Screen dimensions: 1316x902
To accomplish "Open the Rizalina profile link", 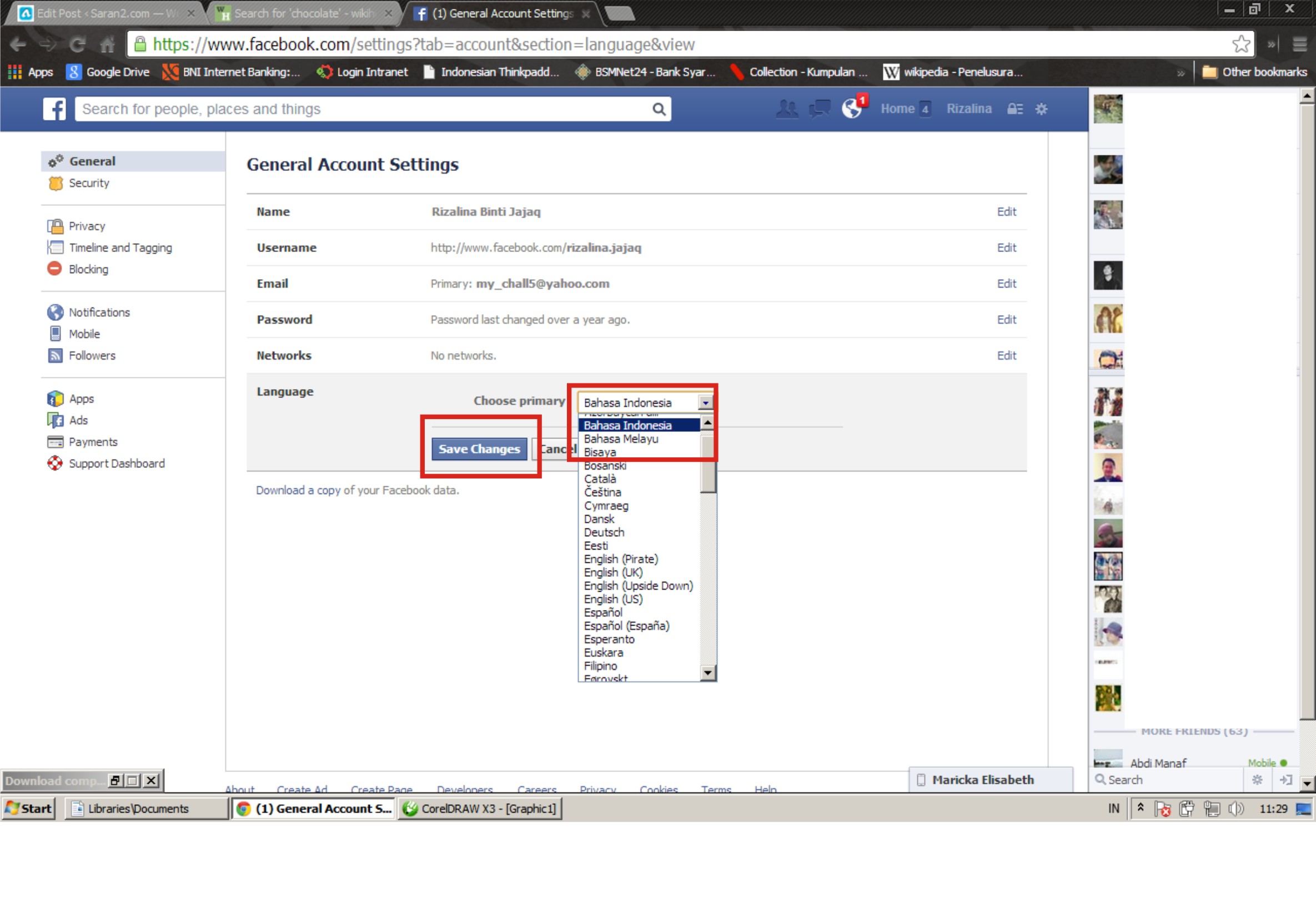I will point(968,109).
